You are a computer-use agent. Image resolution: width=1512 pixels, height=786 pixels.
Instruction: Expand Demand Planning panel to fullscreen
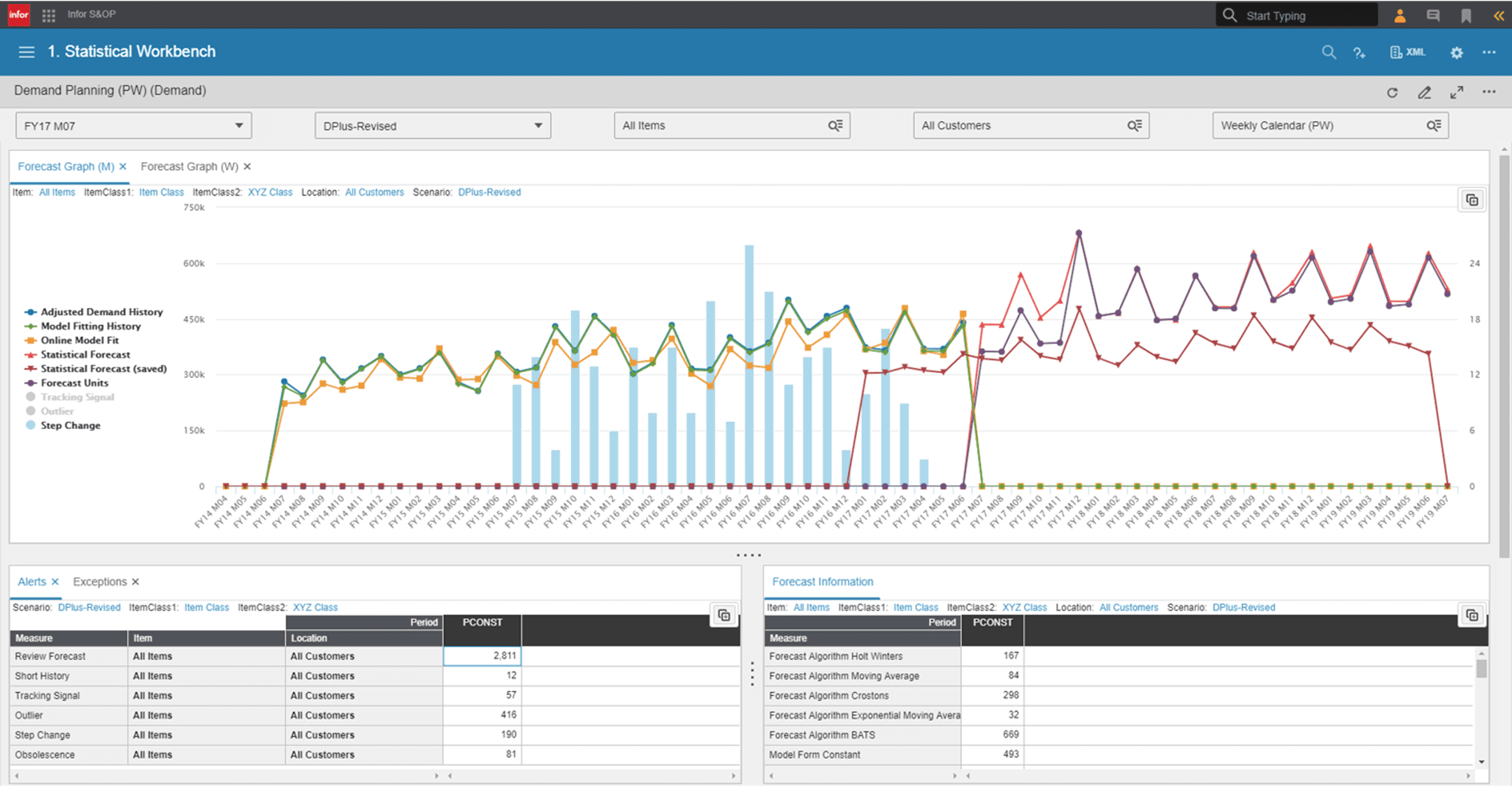click(x=1456, y=92)
